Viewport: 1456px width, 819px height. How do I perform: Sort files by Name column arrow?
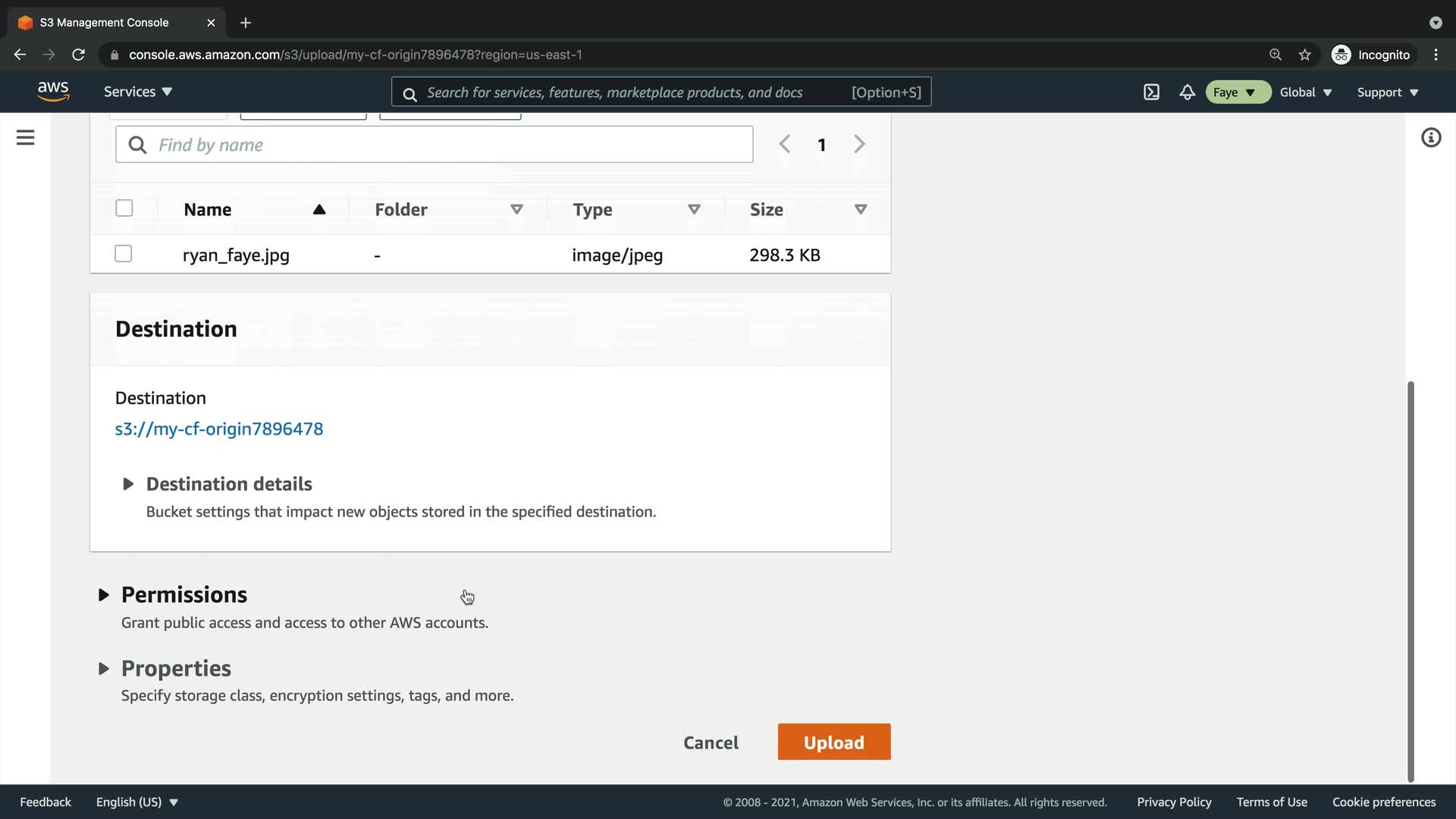319,209
